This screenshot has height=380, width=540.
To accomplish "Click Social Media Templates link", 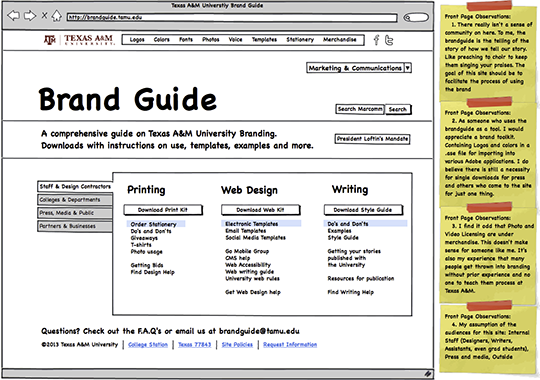I will pos(255,238).
